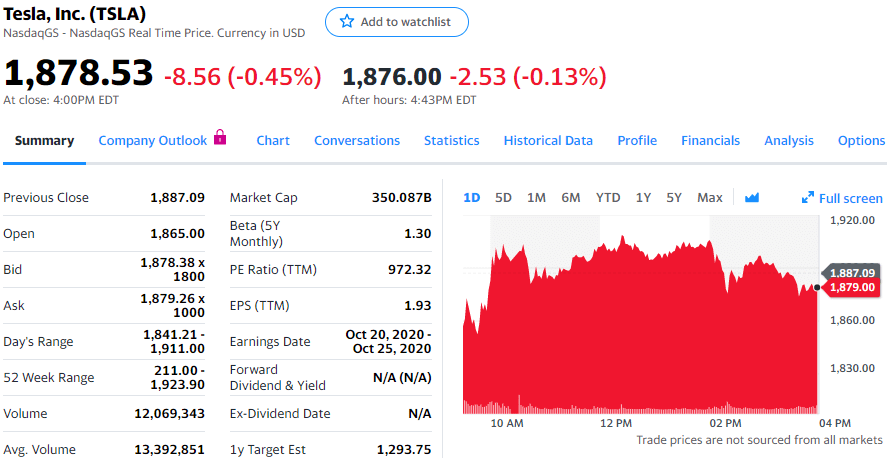This screenshot has height=458, width=887.
Task: Click the 1,879.00 price marker on chart
Action: 851,287
